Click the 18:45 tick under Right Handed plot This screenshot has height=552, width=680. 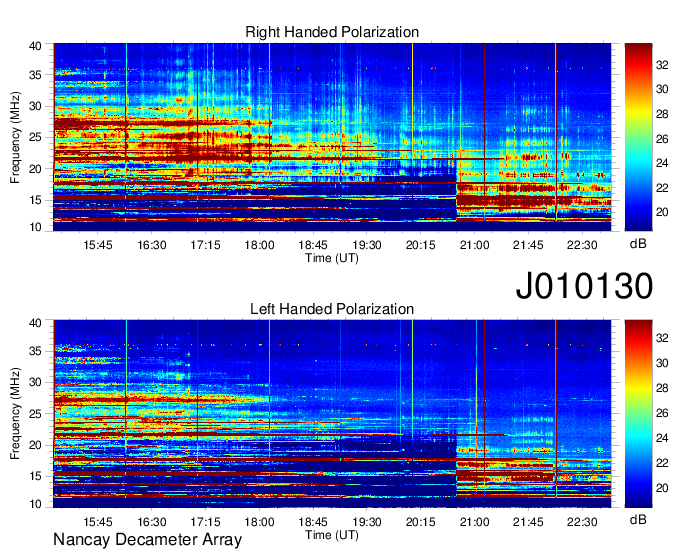(x=313, y=245)
